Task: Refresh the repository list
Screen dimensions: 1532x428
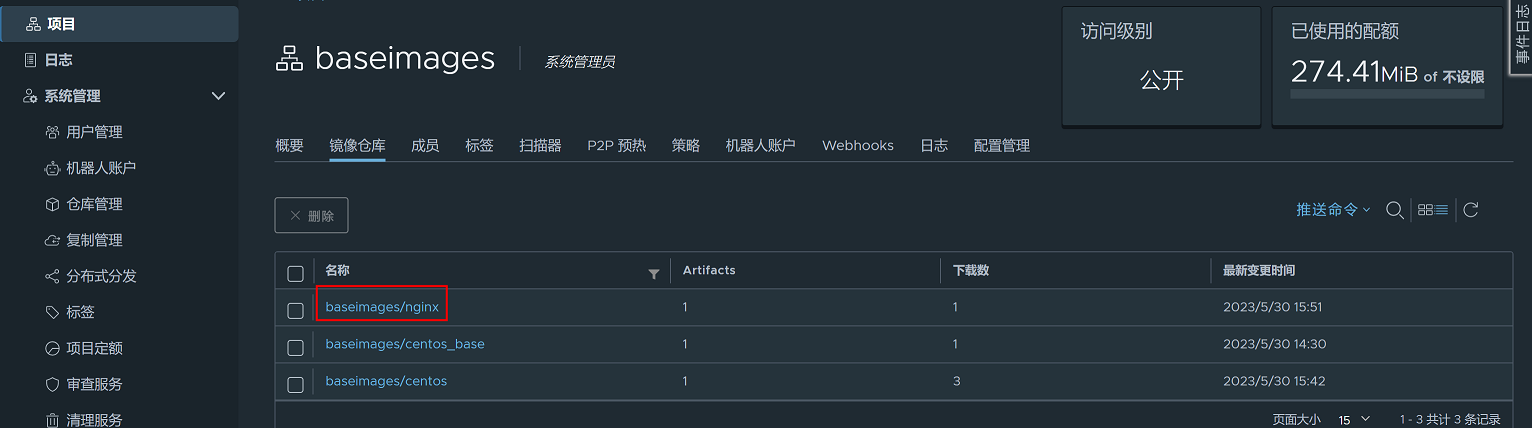Action: 1471,210
